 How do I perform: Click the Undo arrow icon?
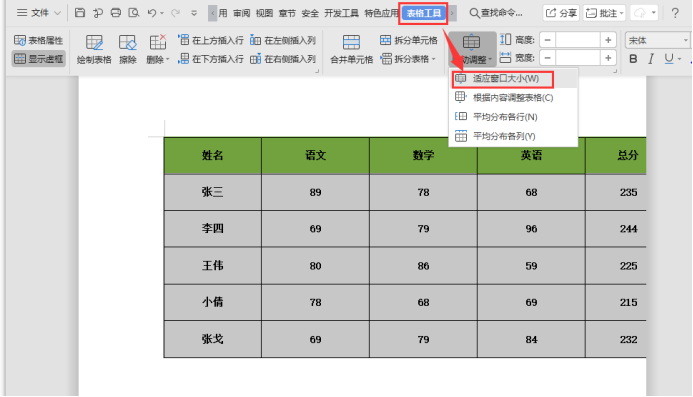tap(152, 13)
